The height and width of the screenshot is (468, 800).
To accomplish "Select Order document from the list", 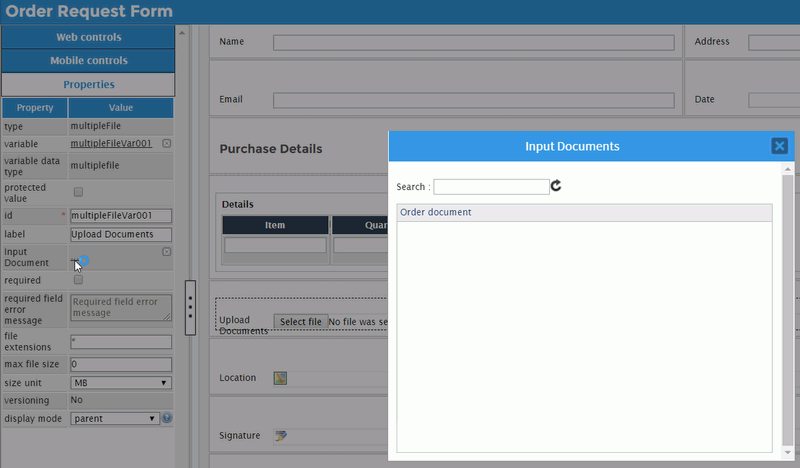I will 436,212.
